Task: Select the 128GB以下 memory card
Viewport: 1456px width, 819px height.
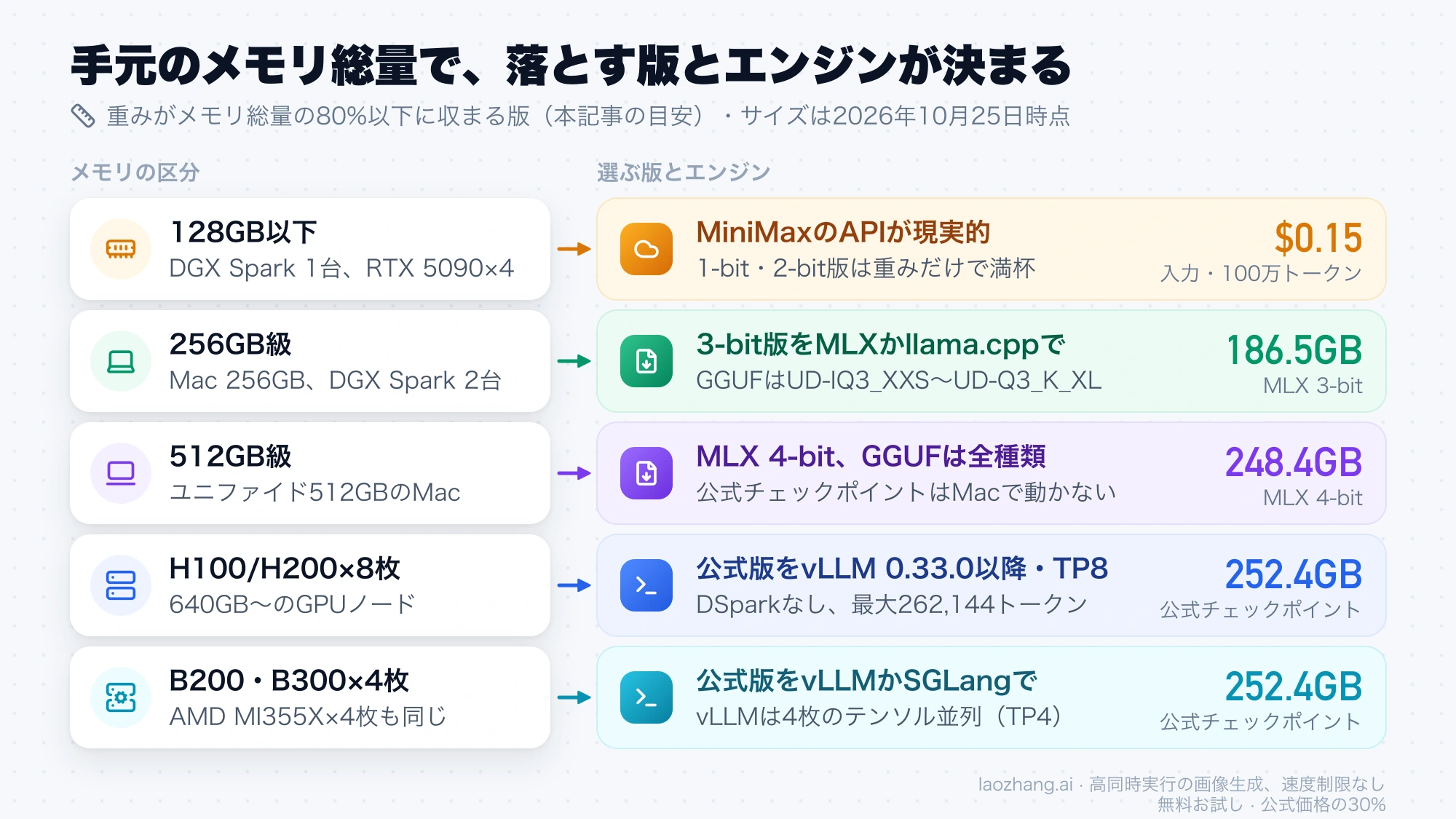Action: coord(310,249)
